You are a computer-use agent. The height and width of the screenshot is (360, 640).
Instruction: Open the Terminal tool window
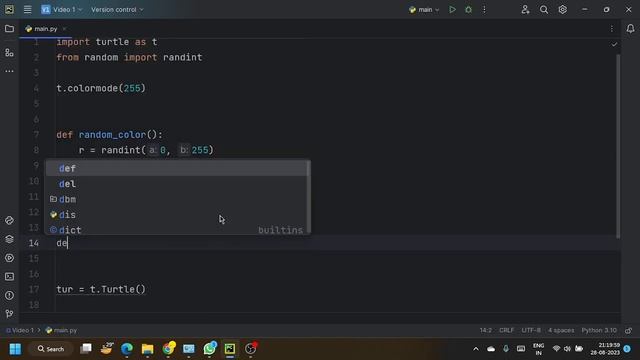point(9,277)
